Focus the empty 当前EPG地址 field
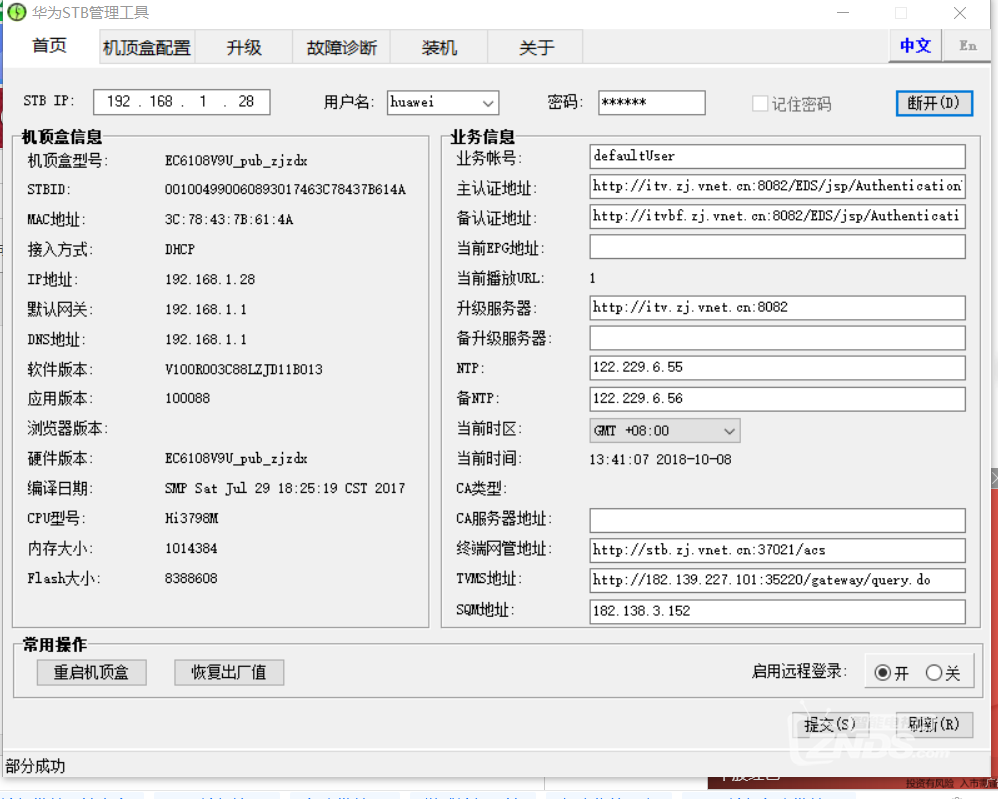This screenshot has width=998, height=799. click(x=777, y=247)
